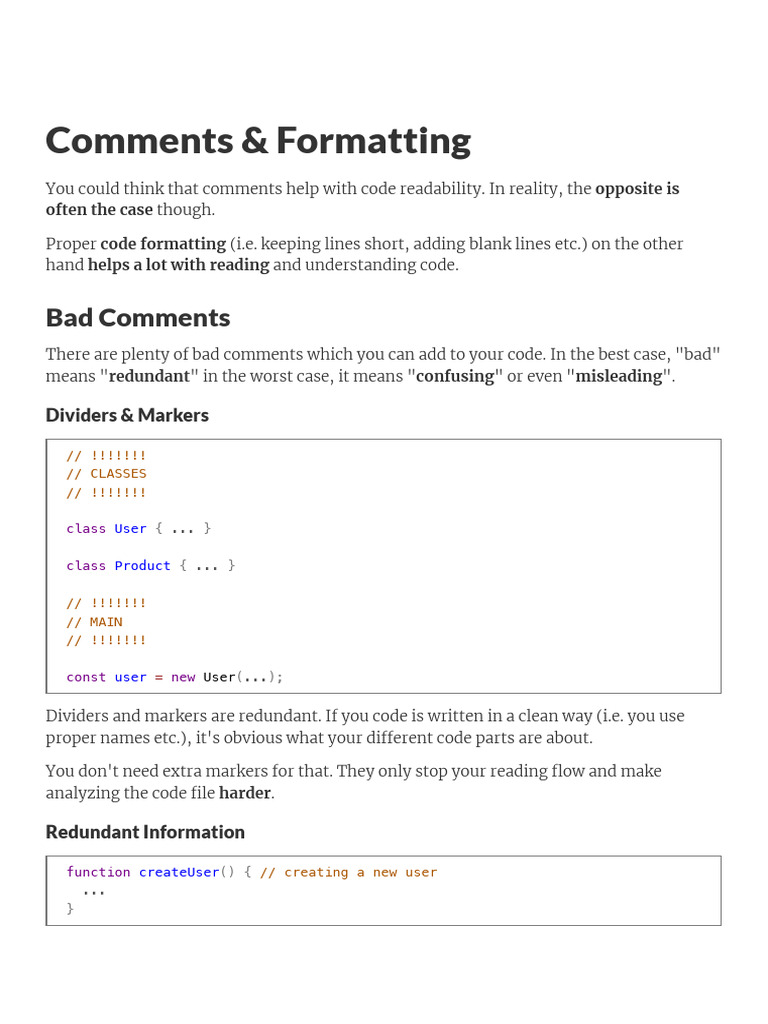The height and width of the screenshot is (1024, 768).
Task: Click the "// CLASSES" comment line
Action: [x=106, y=474]
